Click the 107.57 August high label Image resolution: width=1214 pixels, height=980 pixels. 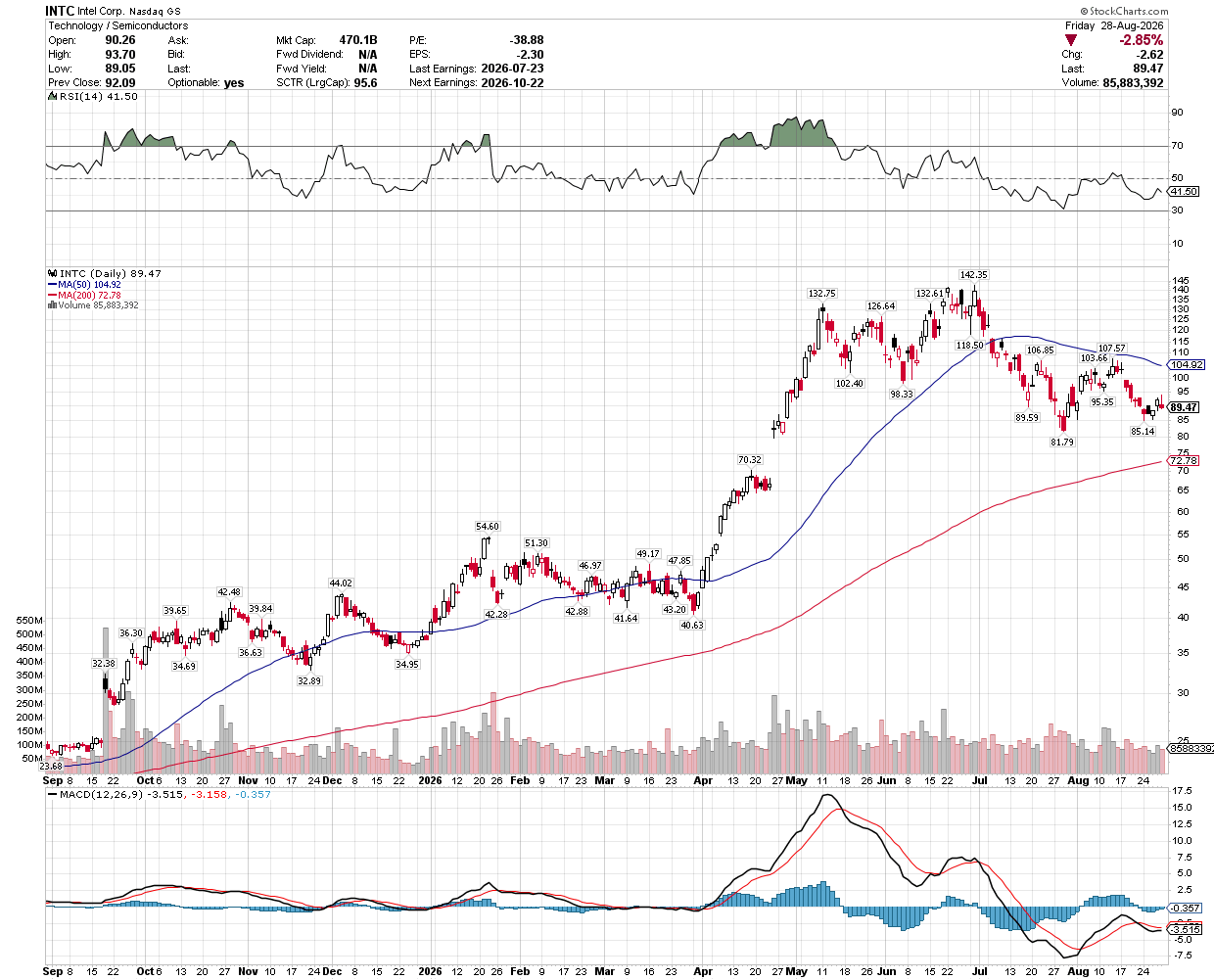[x=1111, y=349]
